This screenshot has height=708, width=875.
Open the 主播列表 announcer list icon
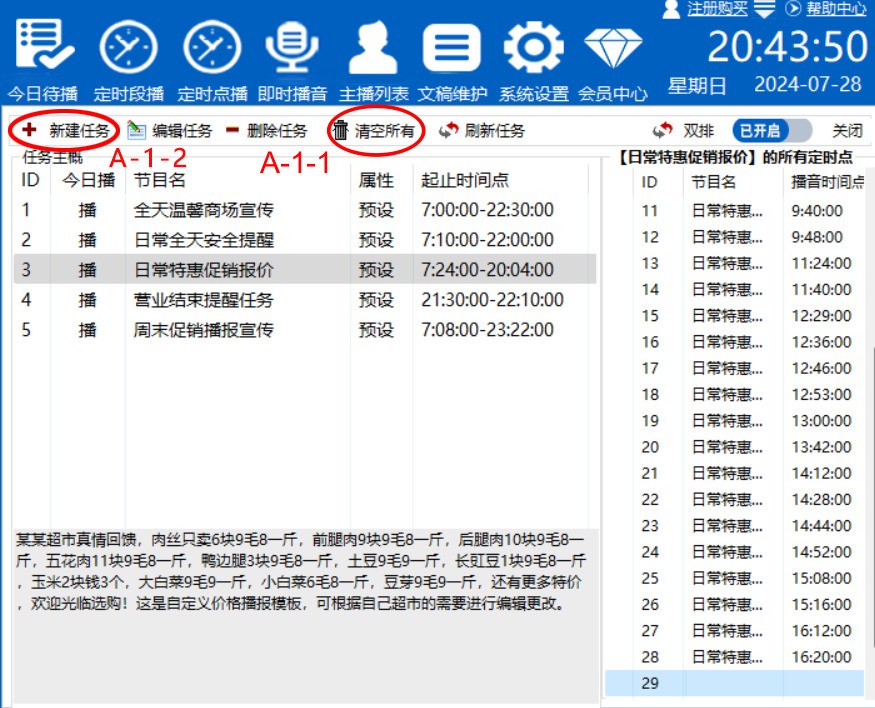373,50
